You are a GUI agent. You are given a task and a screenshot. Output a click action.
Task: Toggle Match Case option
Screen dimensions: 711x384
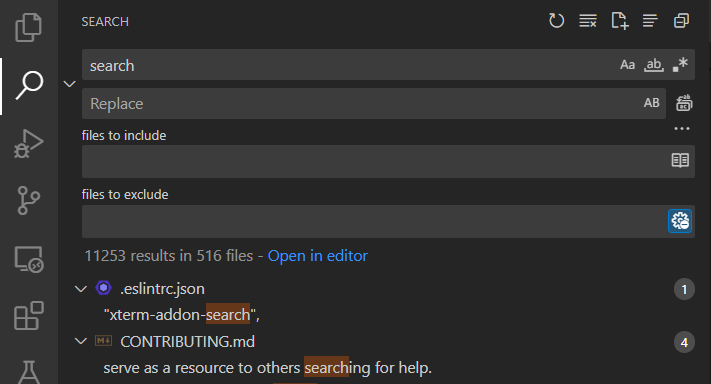tap(628, 65)
